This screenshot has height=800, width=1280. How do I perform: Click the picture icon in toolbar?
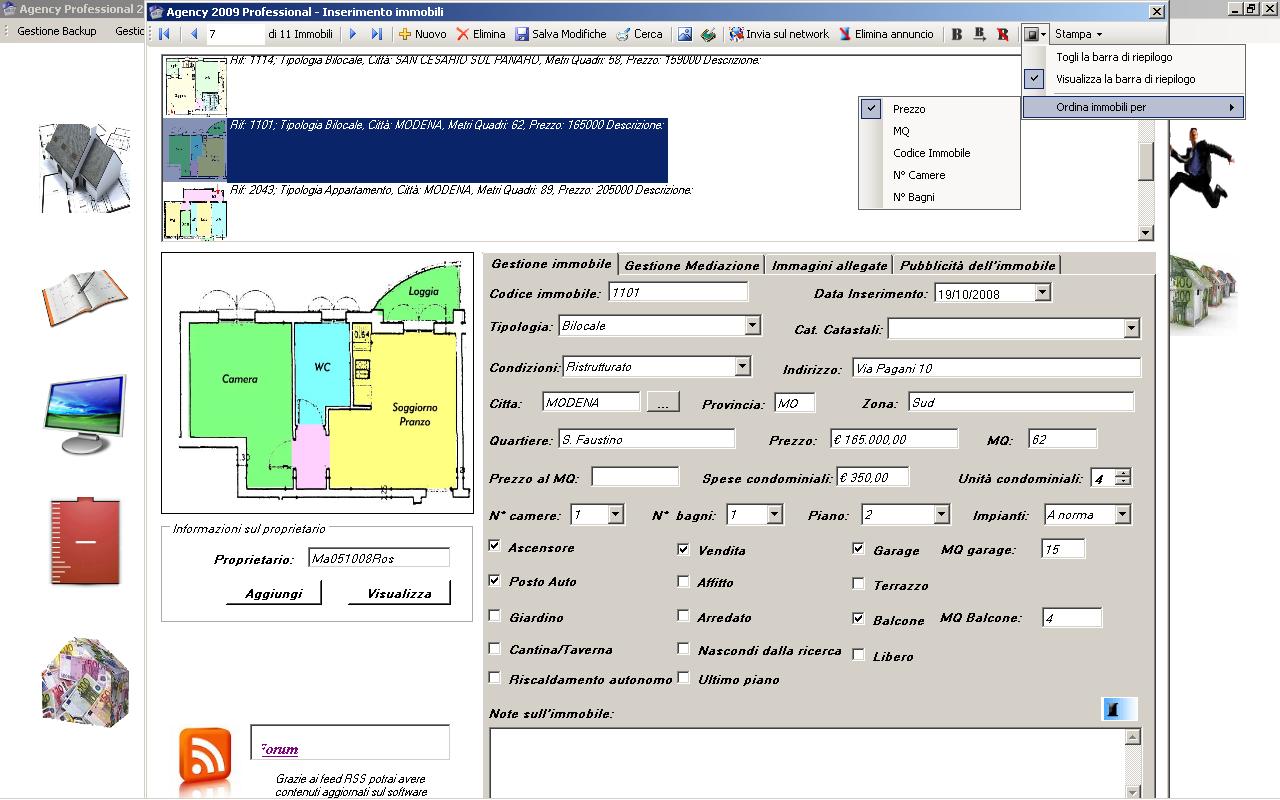pos(685,34)
